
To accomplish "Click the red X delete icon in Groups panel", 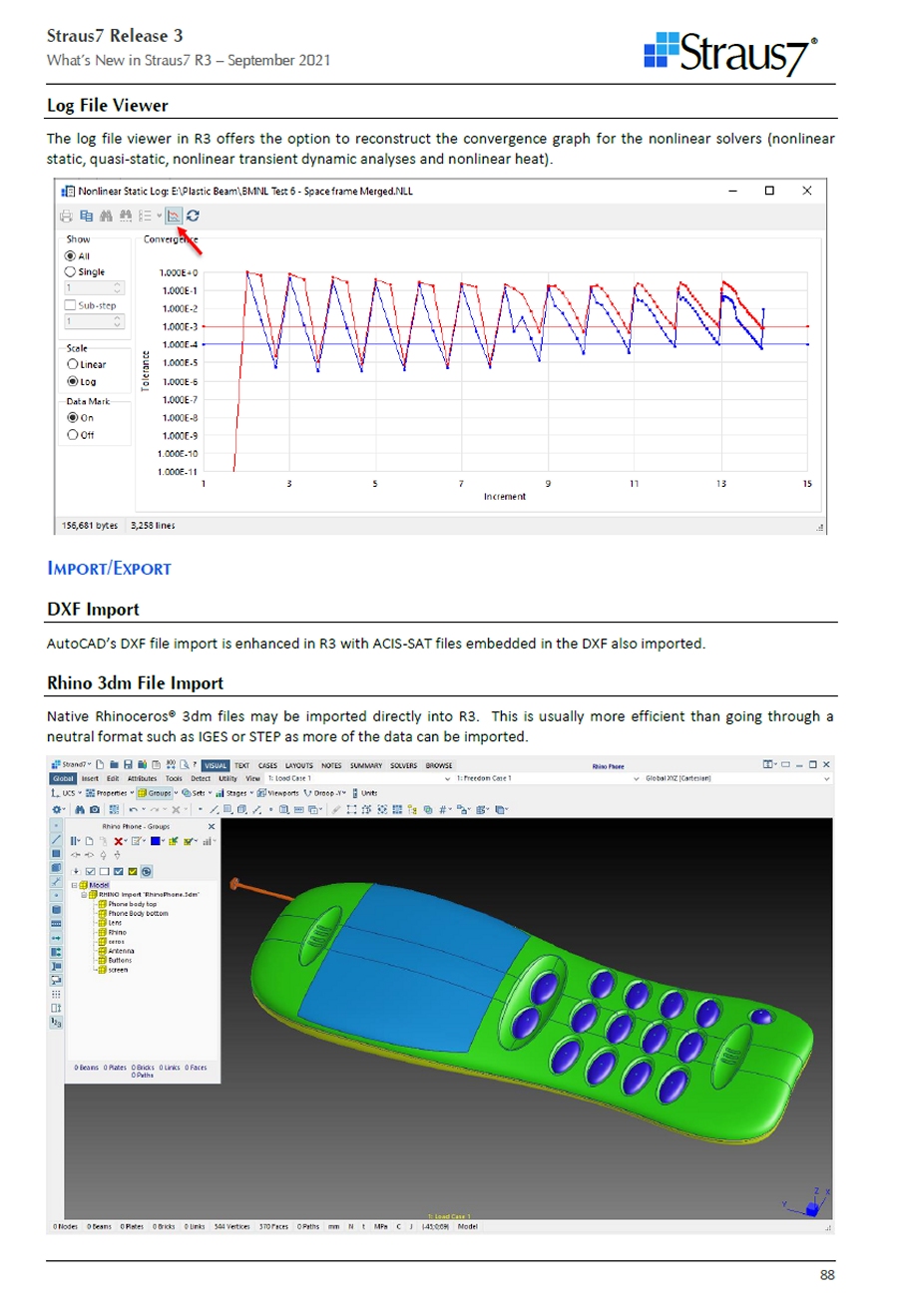I will pos(119,841).
